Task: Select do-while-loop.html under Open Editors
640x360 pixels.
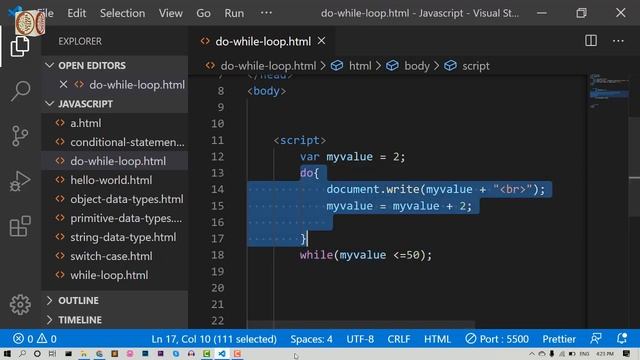Action: (114, 84)
